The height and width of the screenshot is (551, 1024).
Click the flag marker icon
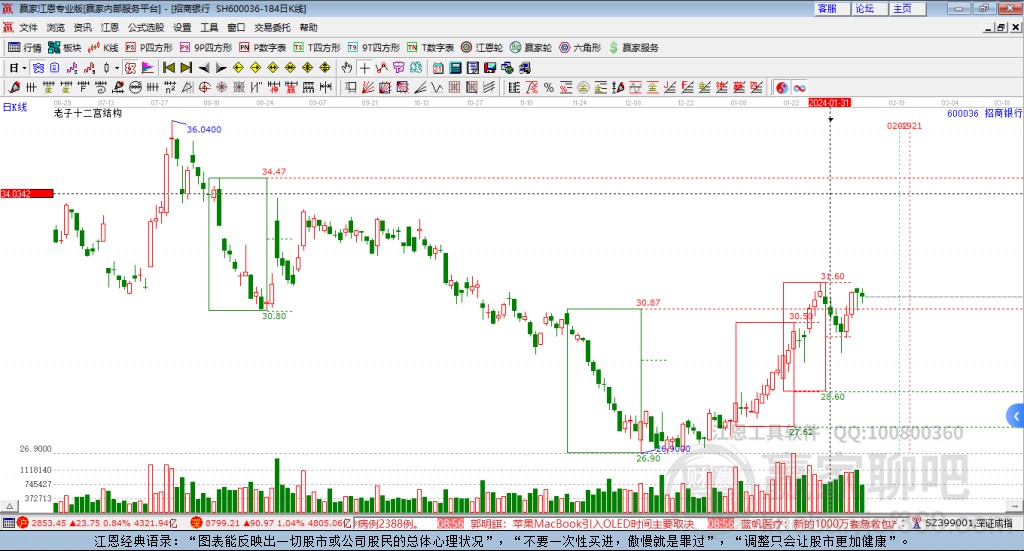[x=148, y=68]
